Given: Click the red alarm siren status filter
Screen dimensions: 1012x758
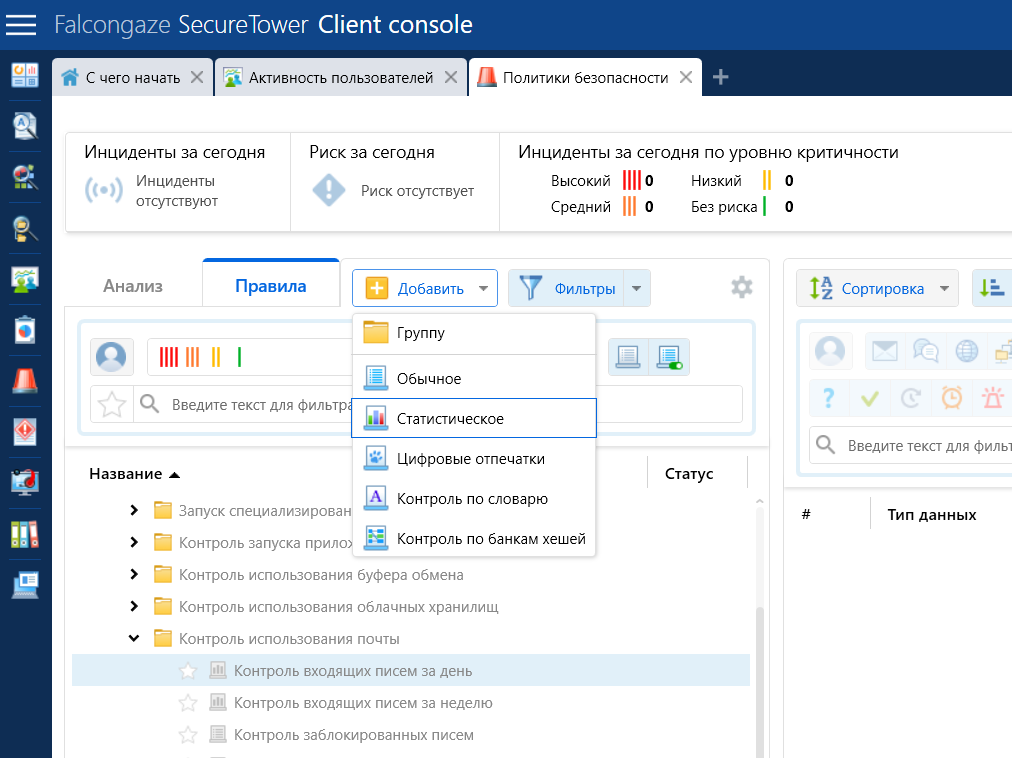Looking at the screenshot, I should coord(993,398).
